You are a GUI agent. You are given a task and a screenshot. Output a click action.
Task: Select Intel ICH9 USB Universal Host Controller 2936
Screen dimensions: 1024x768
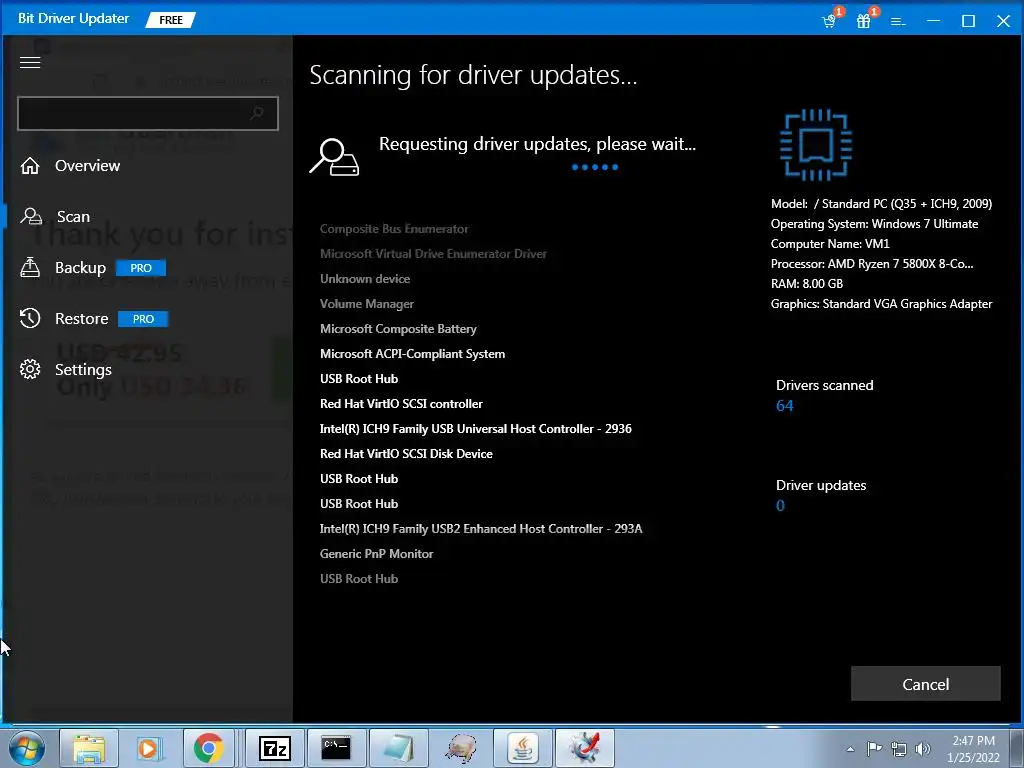pyautogui.click(x=475, y=428)
